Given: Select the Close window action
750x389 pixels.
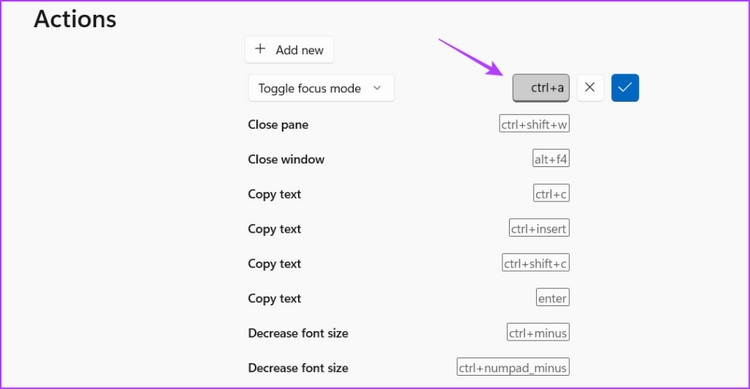Looking at the screenshot, I should [x=286, y=159].
